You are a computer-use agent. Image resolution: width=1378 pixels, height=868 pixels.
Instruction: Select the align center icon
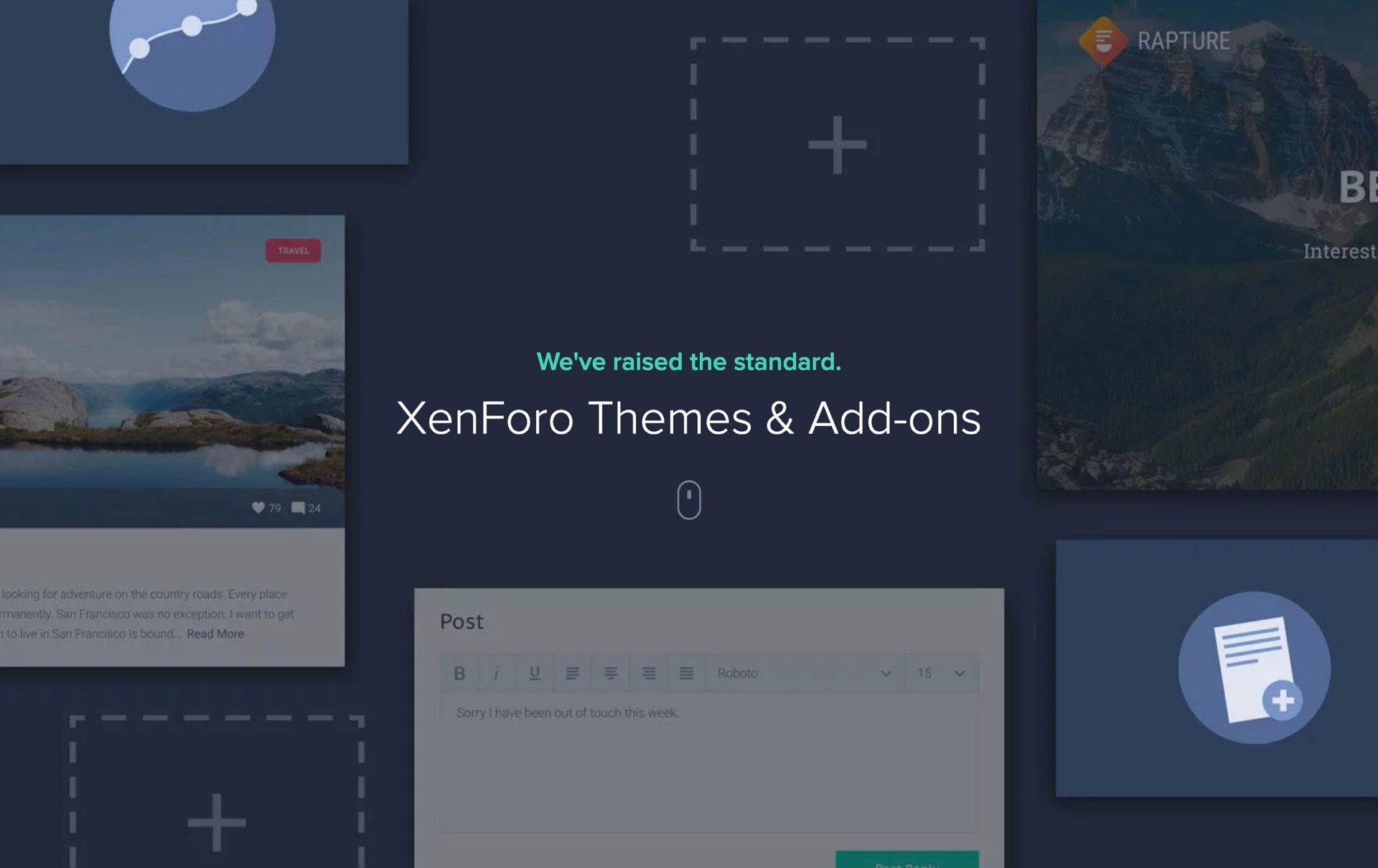610,673
